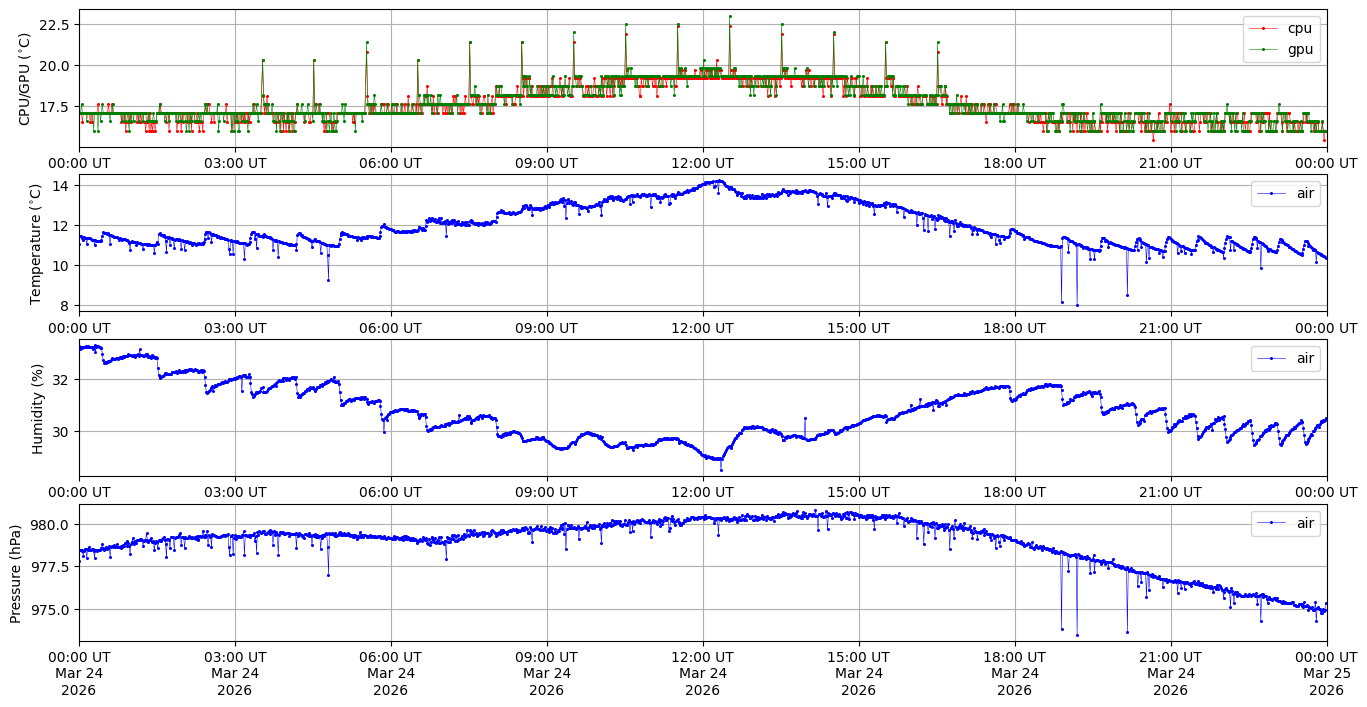Click '12:00 UT' tick below the CPU/GPU plot

pyautogui.click(x=702, y=162)
